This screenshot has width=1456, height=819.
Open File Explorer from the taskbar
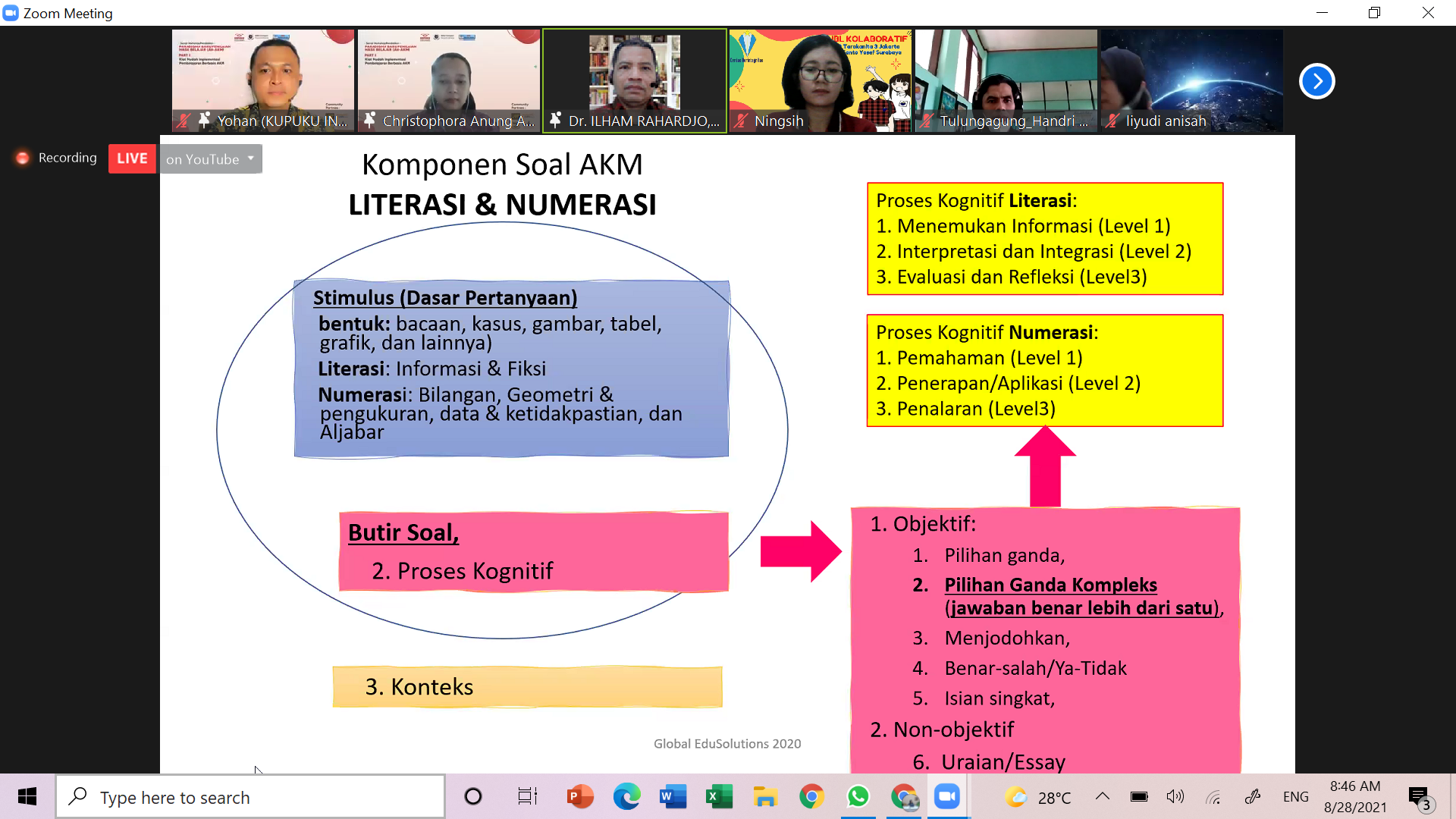pos(765,796)
